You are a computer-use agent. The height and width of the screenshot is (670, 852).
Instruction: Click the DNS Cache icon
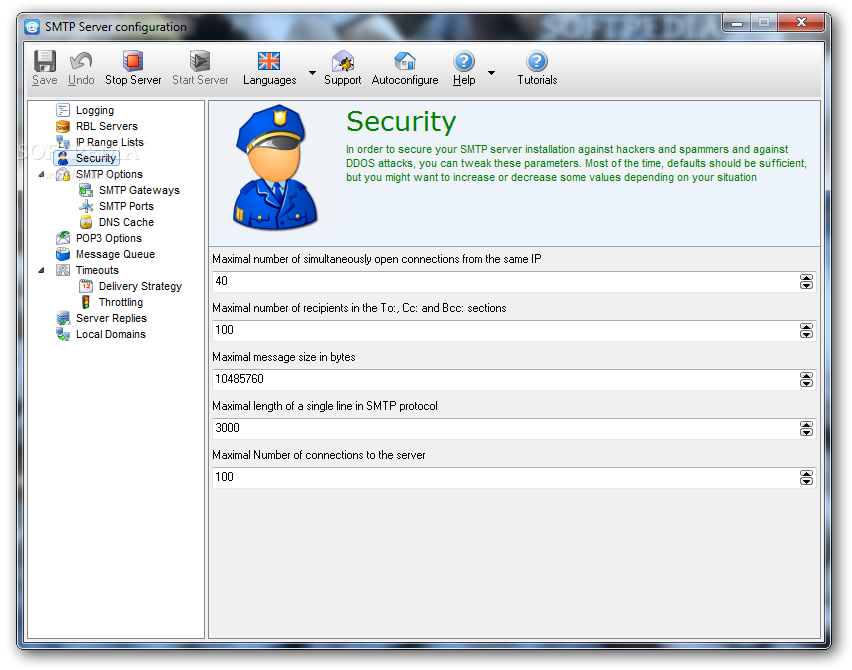coord(86,222)
